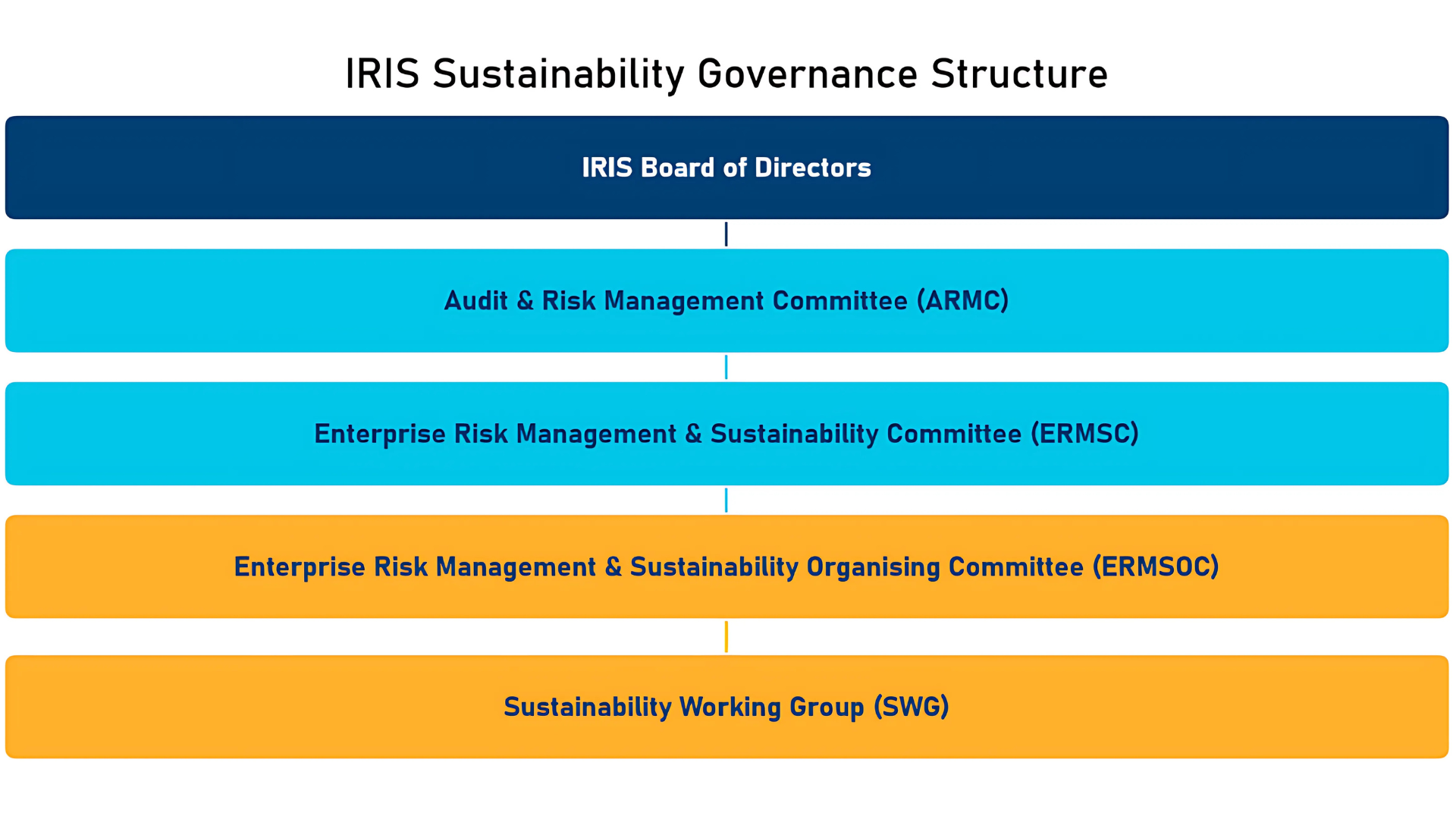Click the (ERMSOC) acronym text
Image resolution: width=1456 pixels, height=819 pixels.
pos(1155,567)
